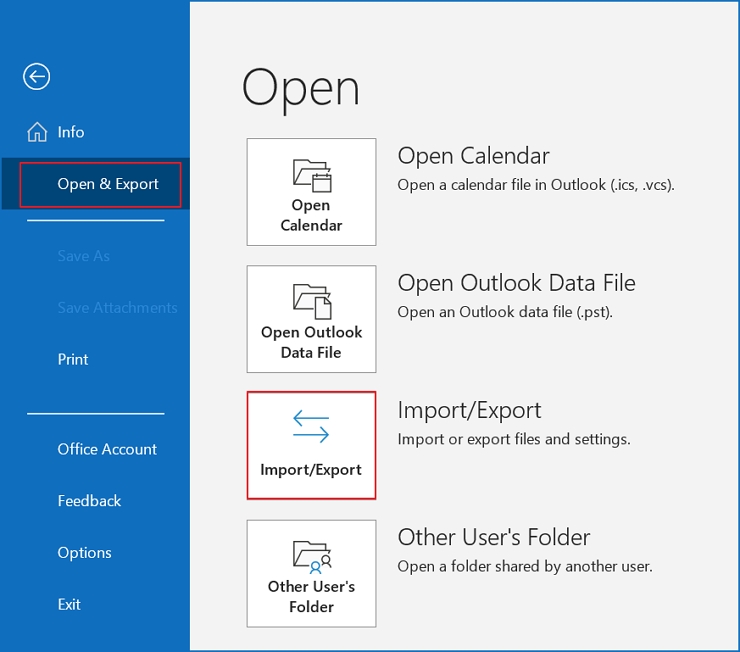Click the Open Outlook Data File tile

point(311,319)
